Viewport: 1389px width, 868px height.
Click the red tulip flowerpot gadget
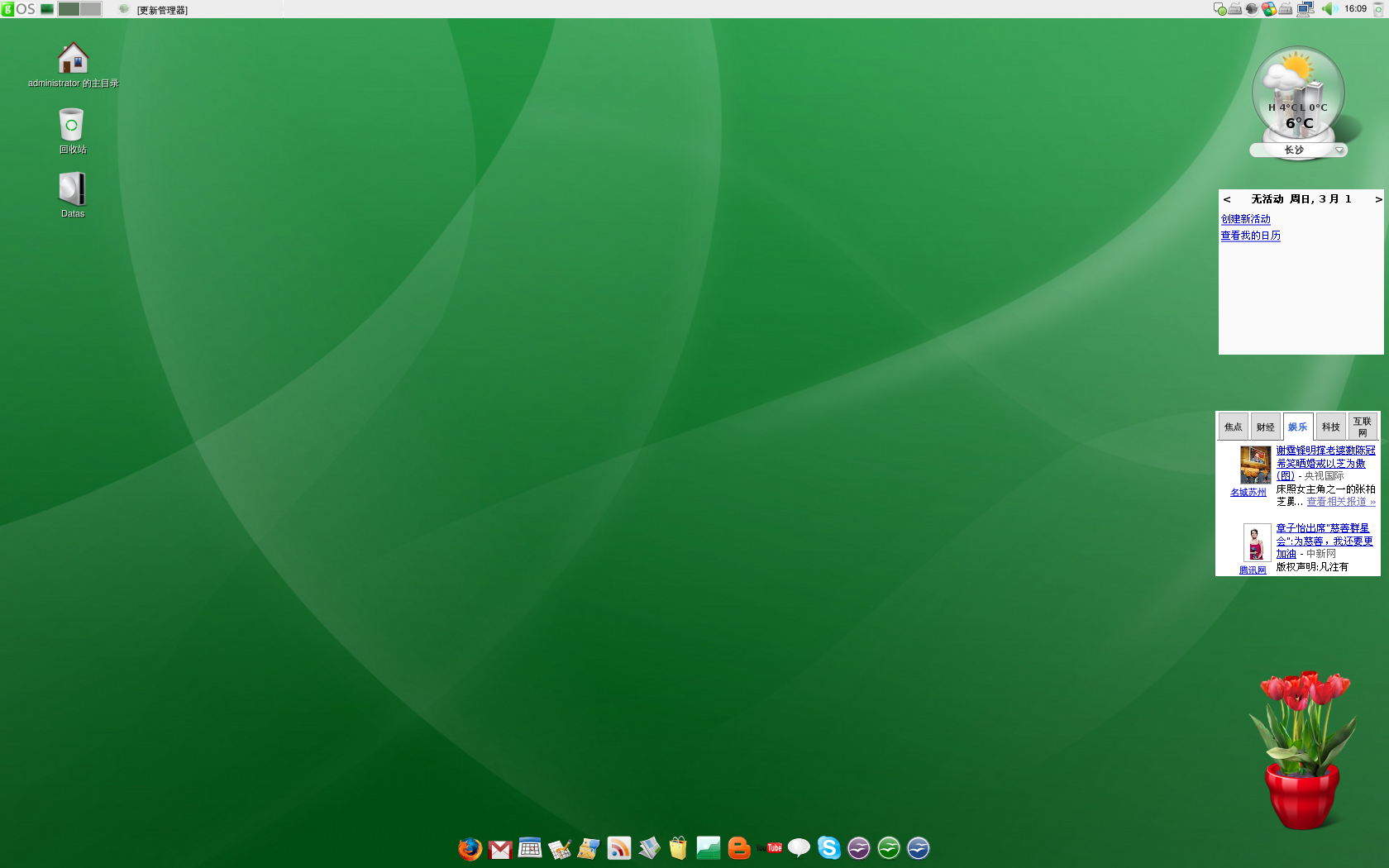pos(1302,751)
